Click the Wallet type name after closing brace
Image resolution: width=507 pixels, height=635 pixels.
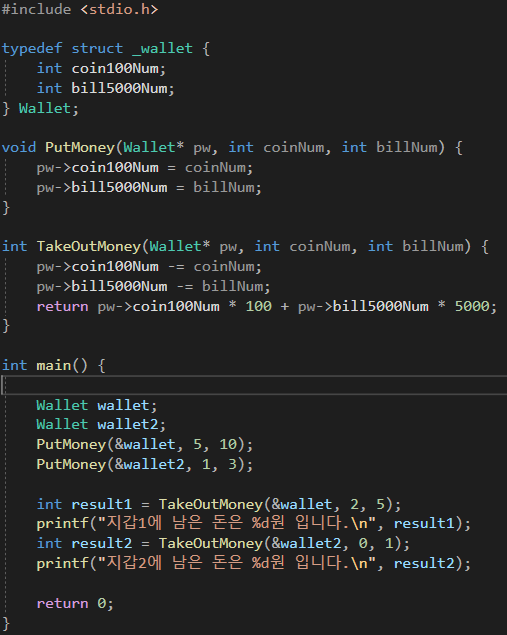45,108
